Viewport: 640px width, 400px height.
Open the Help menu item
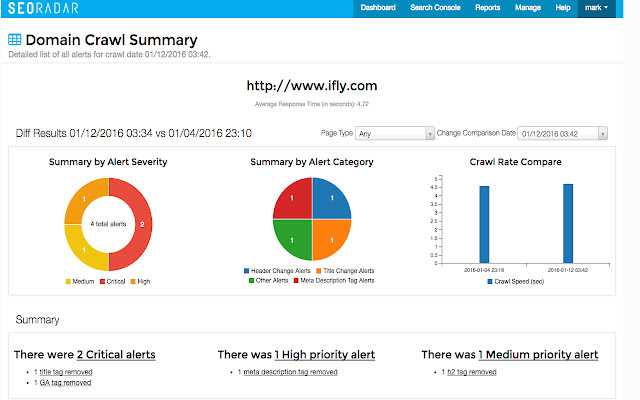562,8
